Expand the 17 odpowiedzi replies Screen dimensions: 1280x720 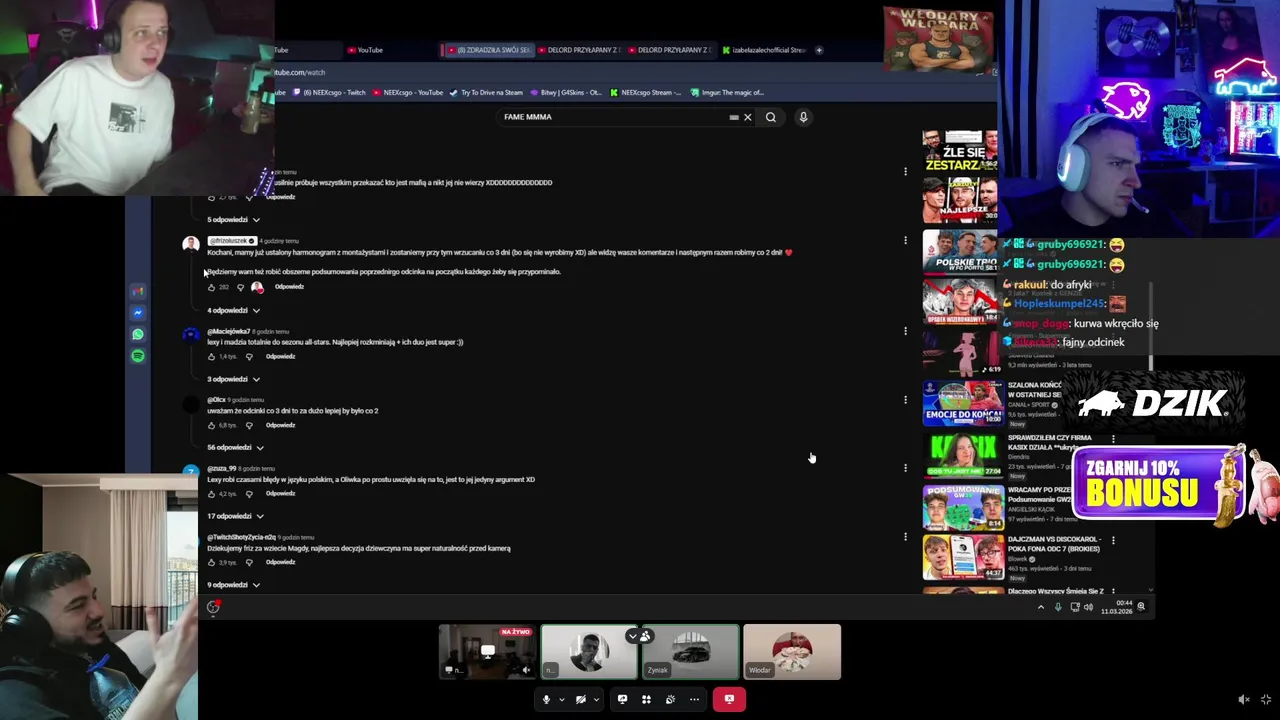point(235,516)
